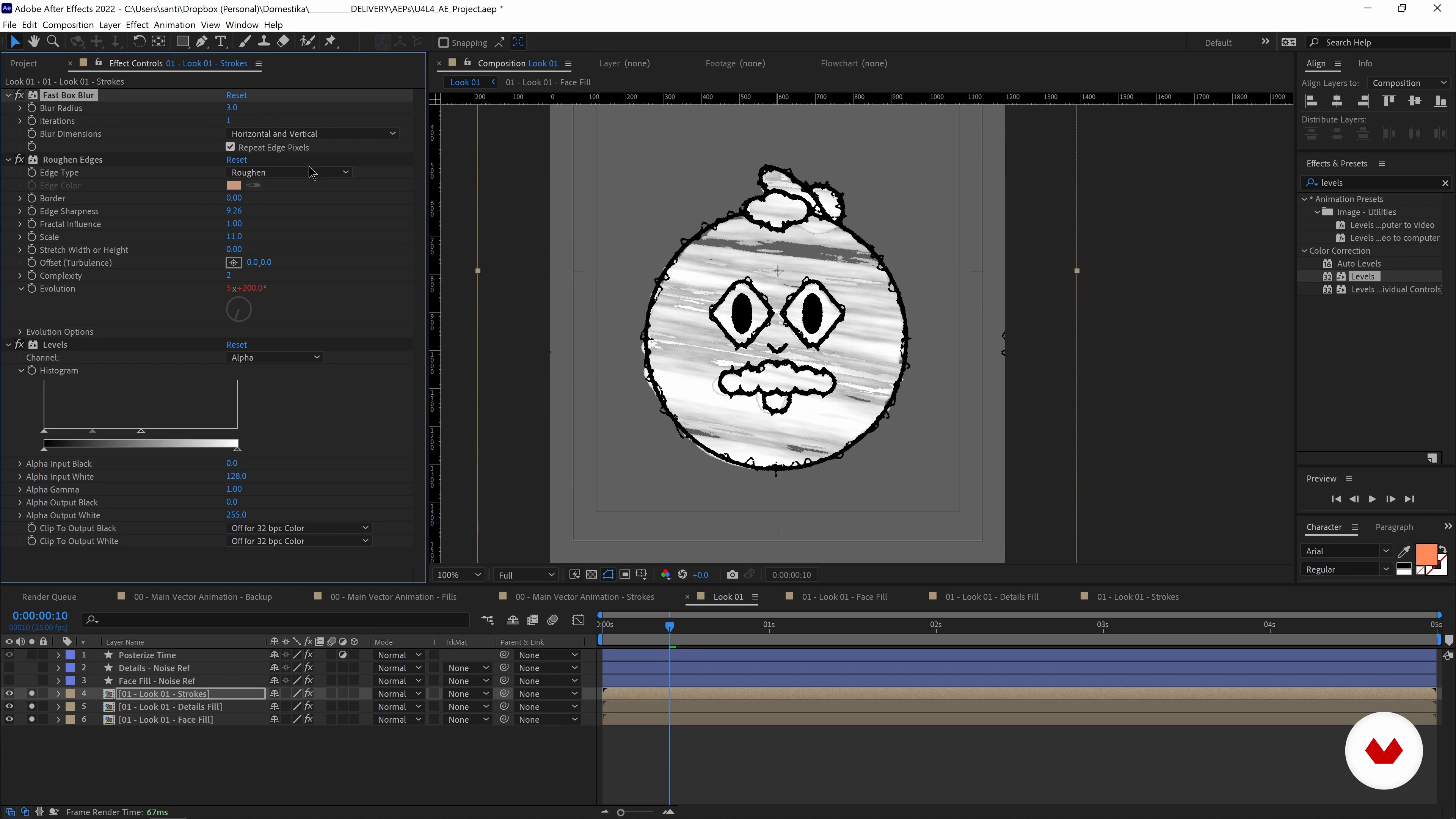The image size is (1456, 819).
Task: Click the Align Top edges icon
Action: [1389, 101]
